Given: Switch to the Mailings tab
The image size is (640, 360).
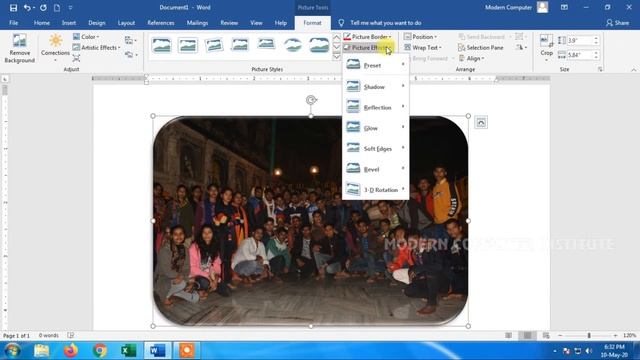Looking at the screenshot, I should coord(197,23).
